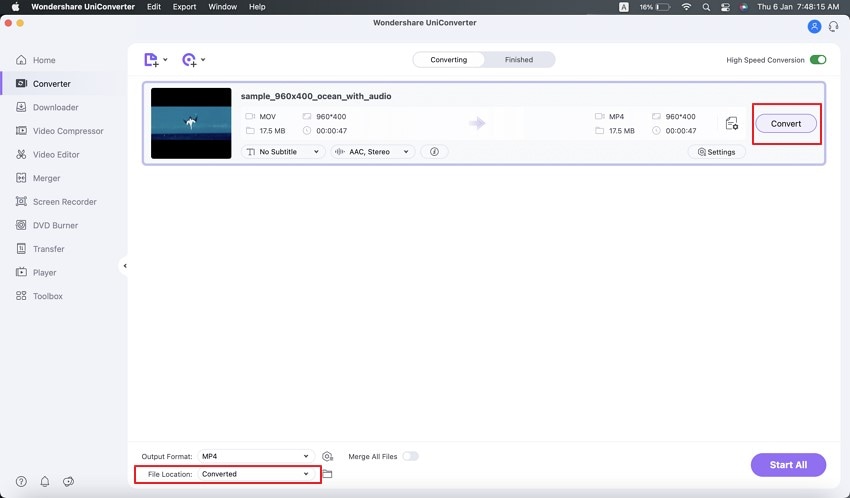The height and width of the screenshot is (498, 850).
Task: Click the file name sample_960x400_ocean_with_audio
Action: (x=316, y=96)
